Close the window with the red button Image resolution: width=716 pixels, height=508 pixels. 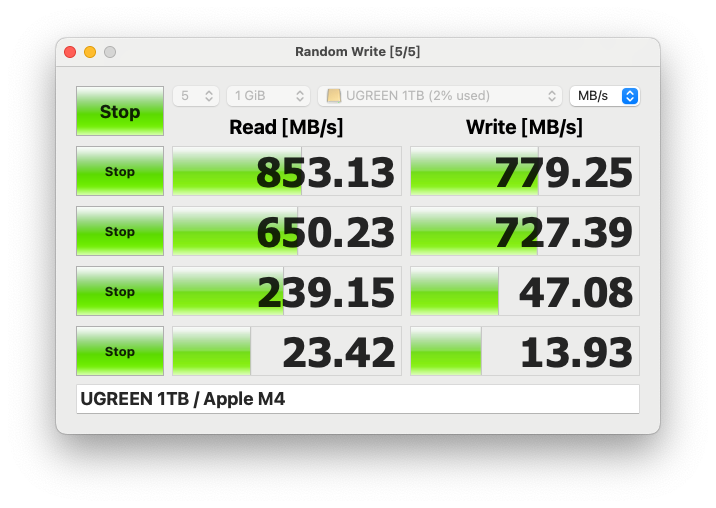click(x=70, y=52)
